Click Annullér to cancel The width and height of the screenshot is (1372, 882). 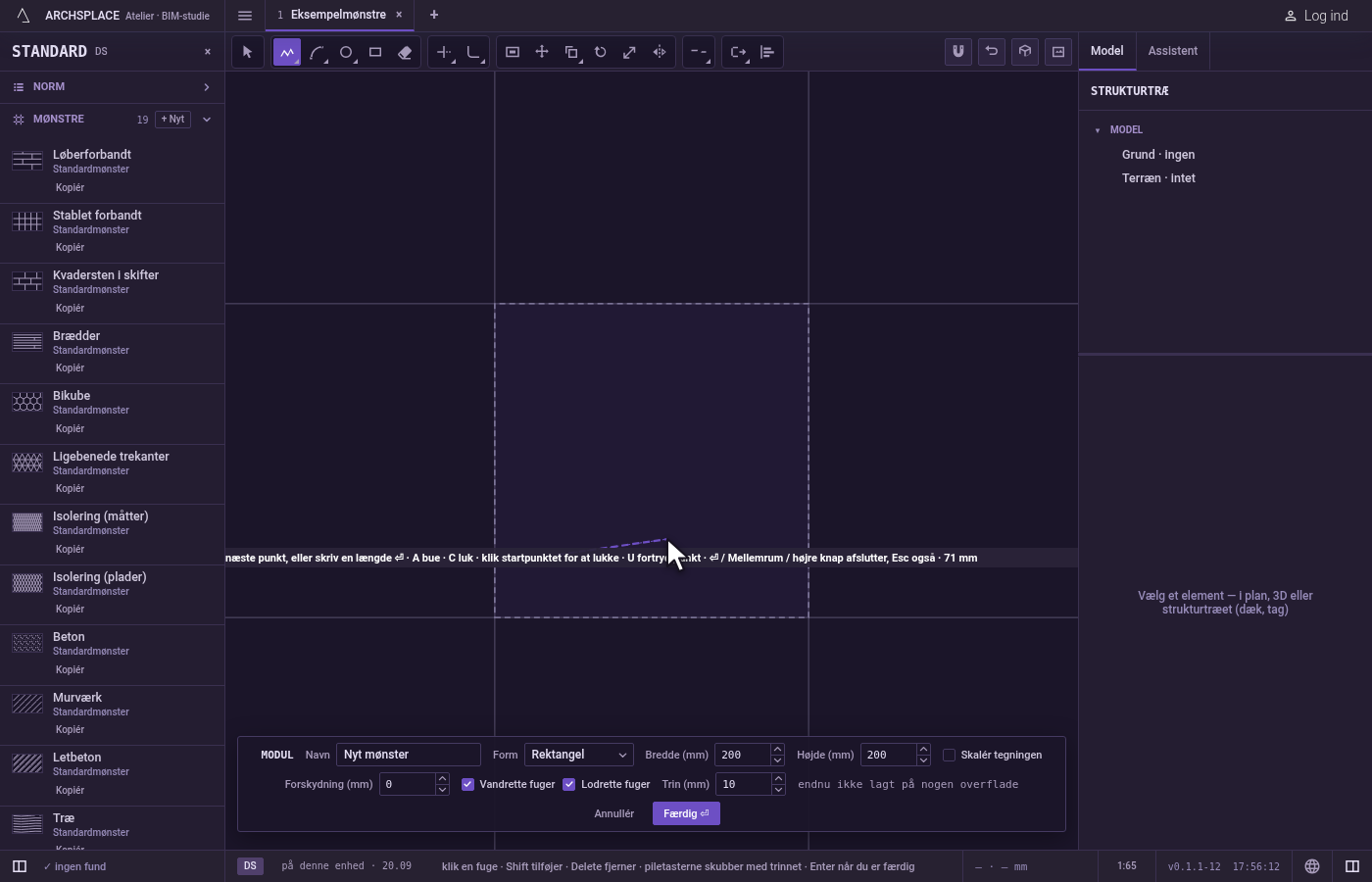[614, 813]
